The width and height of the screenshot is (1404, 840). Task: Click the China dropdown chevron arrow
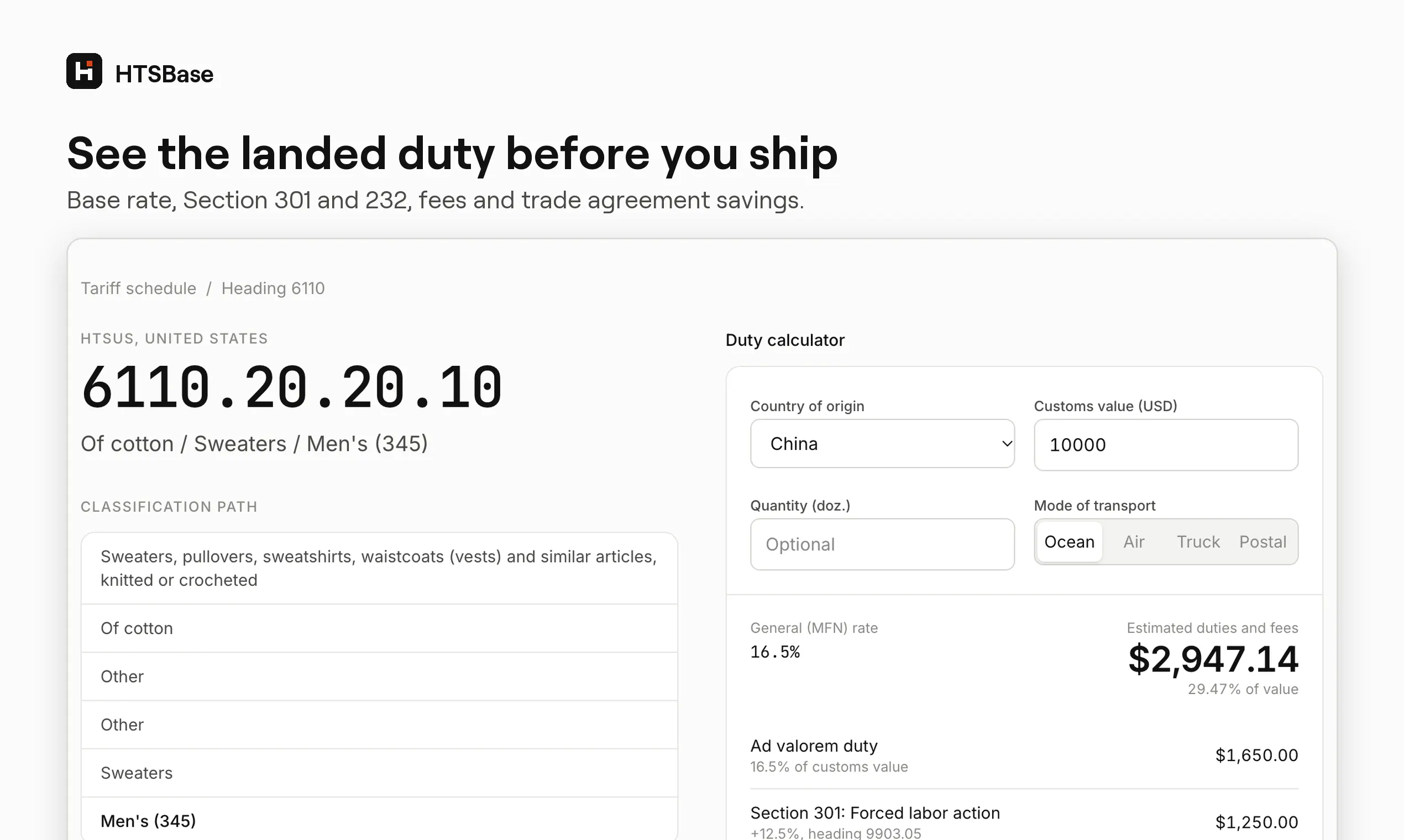click(x=1007, y=444)
